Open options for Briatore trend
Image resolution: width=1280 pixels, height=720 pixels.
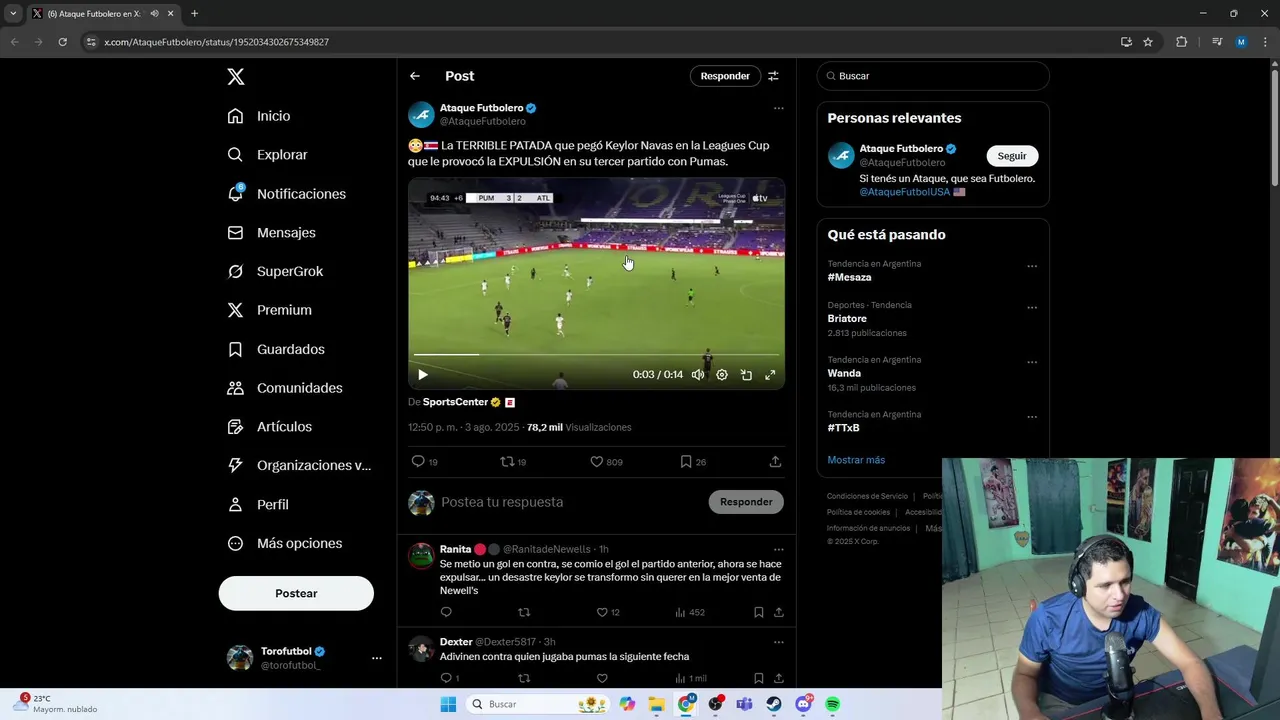point(1032,308)
